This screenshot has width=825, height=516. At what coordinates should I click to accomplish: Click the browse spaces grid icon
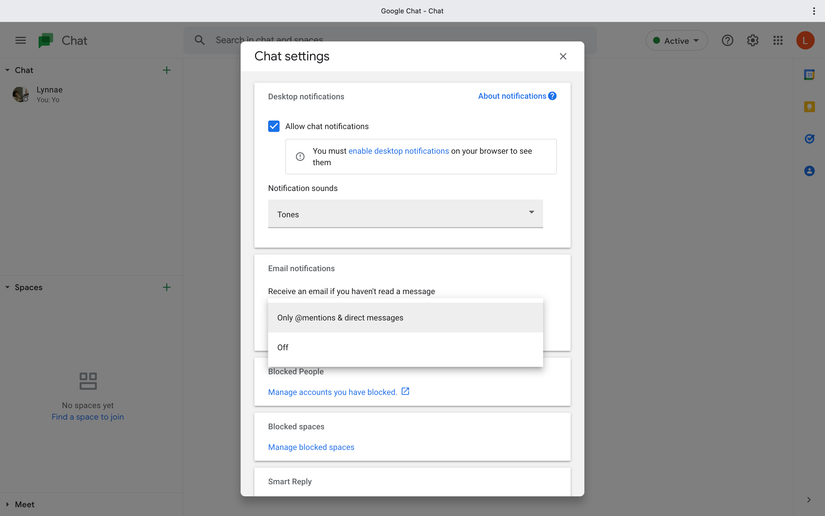[88, 381]
